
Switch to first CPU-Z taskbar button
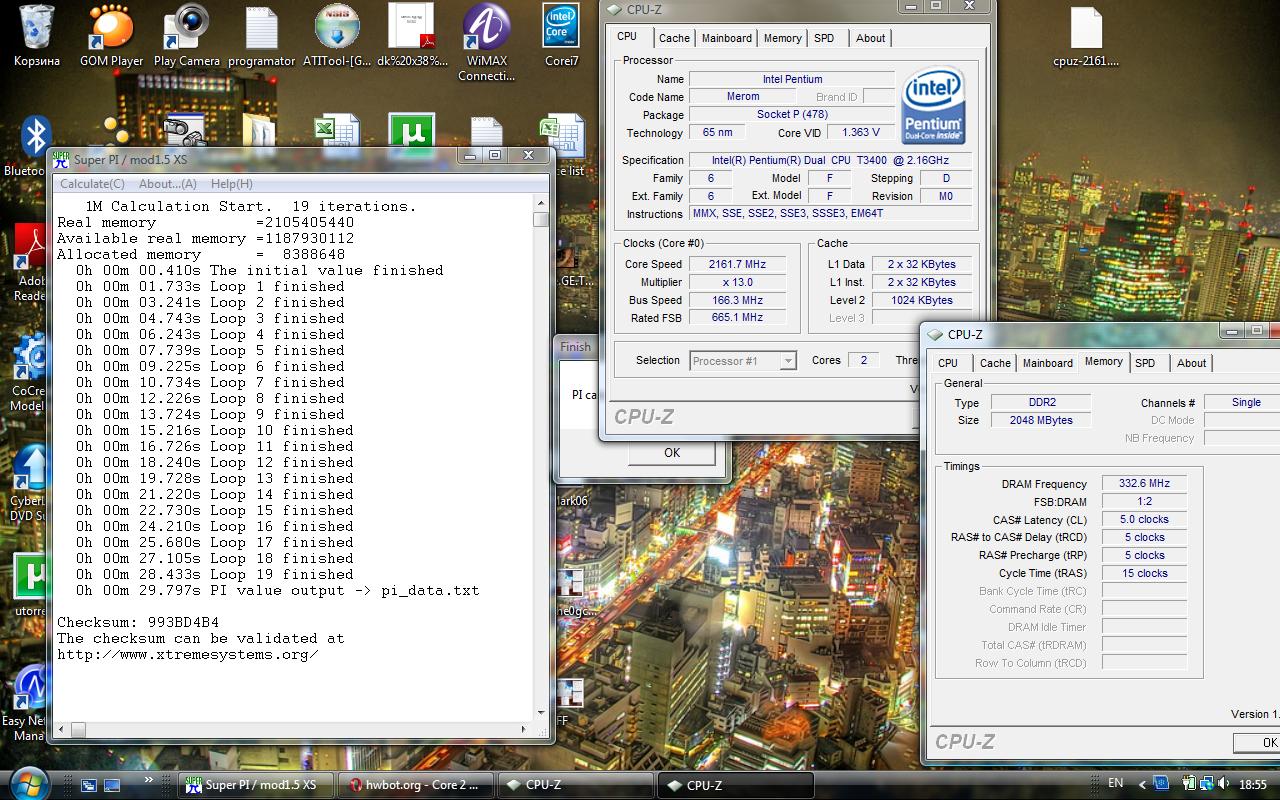577,785
